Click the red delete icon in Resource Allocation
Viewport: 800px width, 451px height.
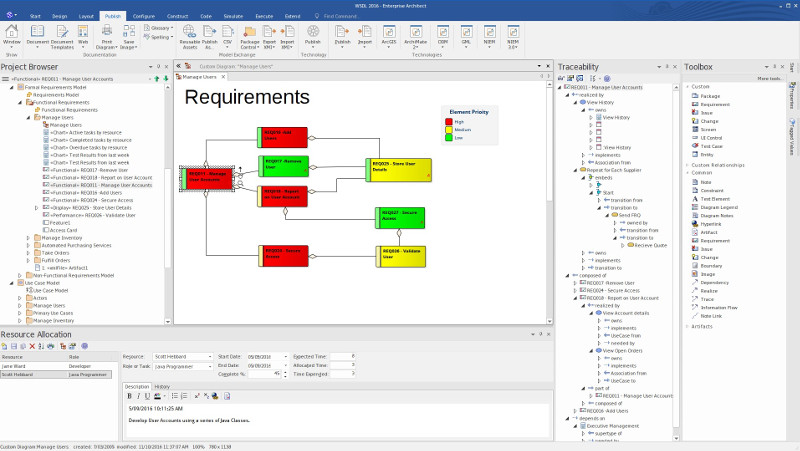click(x=31, y=346)
